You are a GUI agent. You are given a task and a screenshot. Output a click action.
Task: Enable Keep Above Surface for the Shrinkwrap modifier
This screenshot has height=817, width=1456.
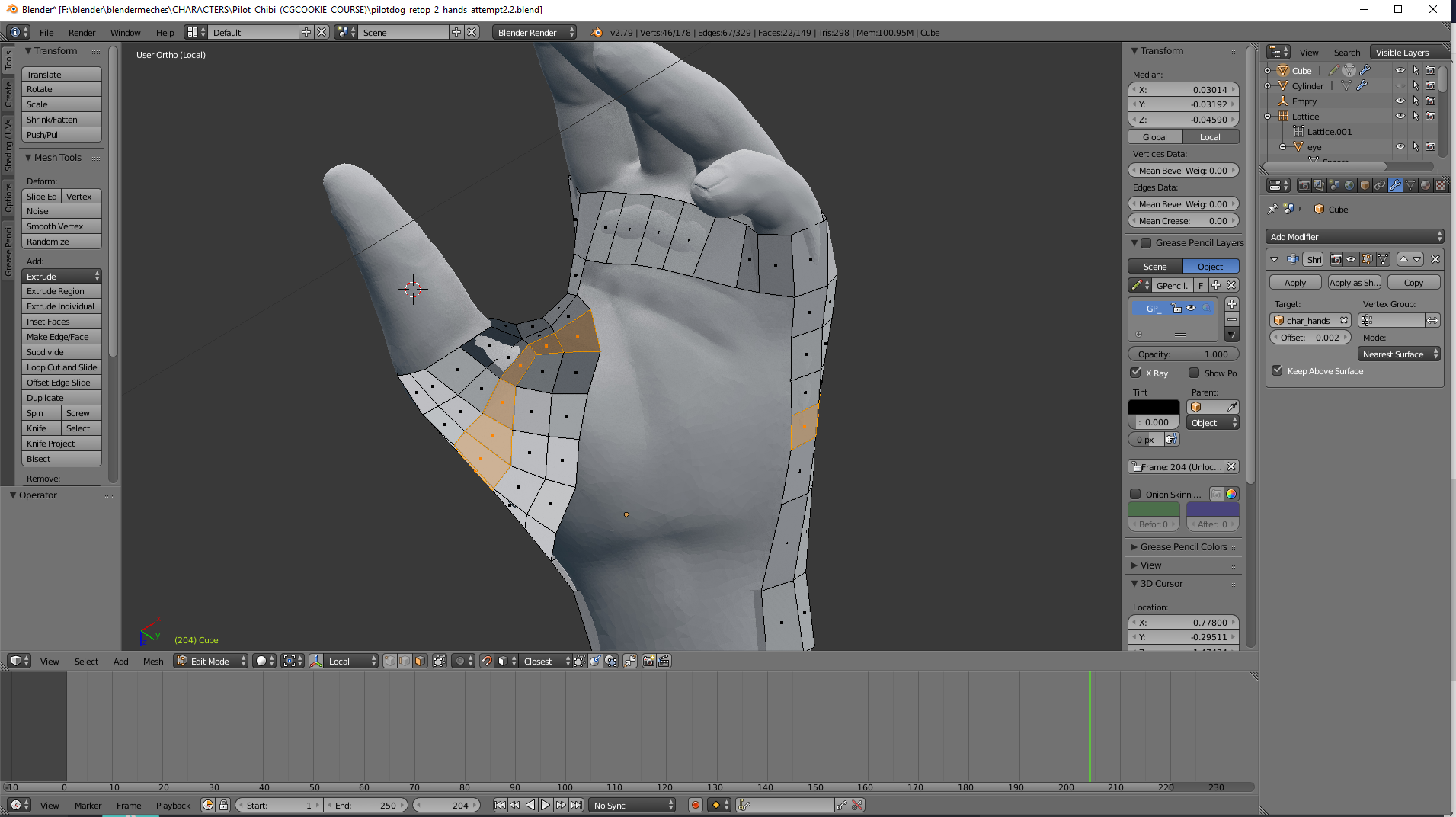click(1278, 370)
